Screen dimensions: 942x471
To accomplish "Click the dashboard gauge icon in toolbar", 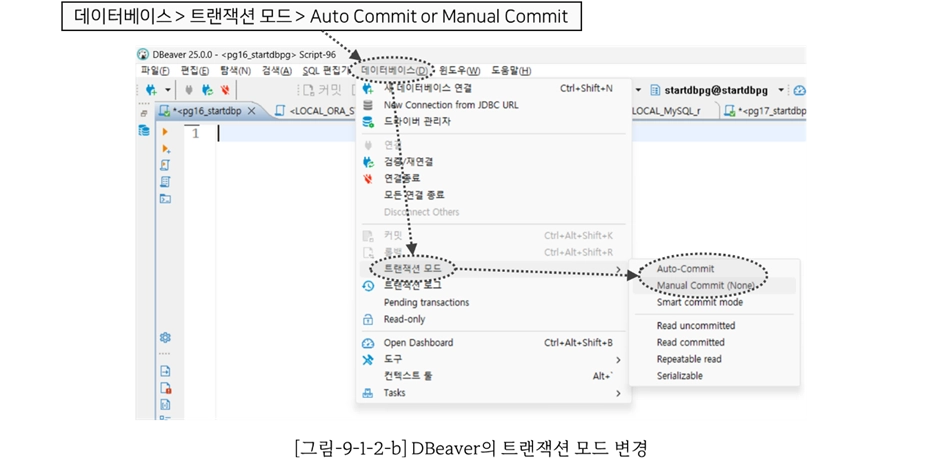I will coord(800,90).
